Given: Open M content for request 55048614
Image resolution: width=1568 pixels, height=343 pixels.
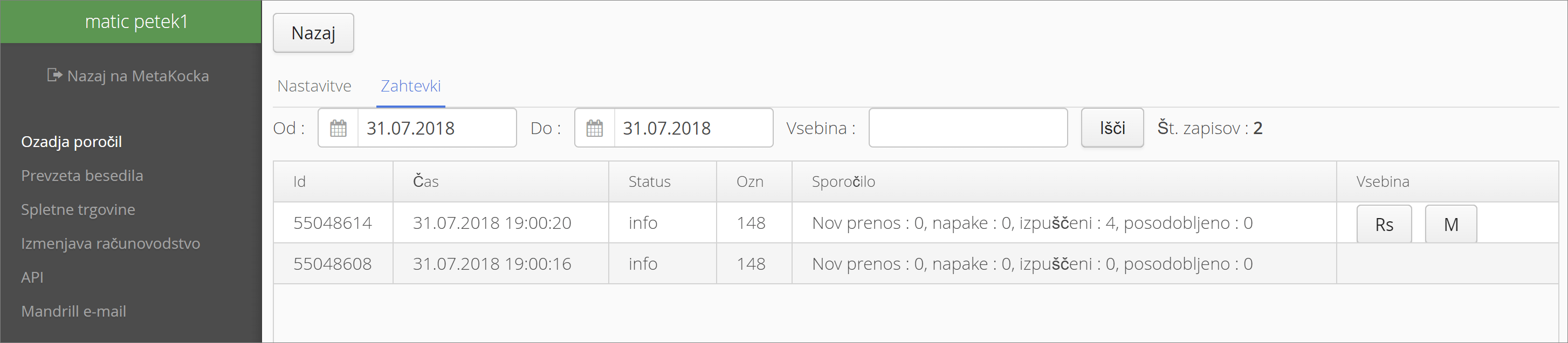Looking at the screenshot, I should 1451,225.
